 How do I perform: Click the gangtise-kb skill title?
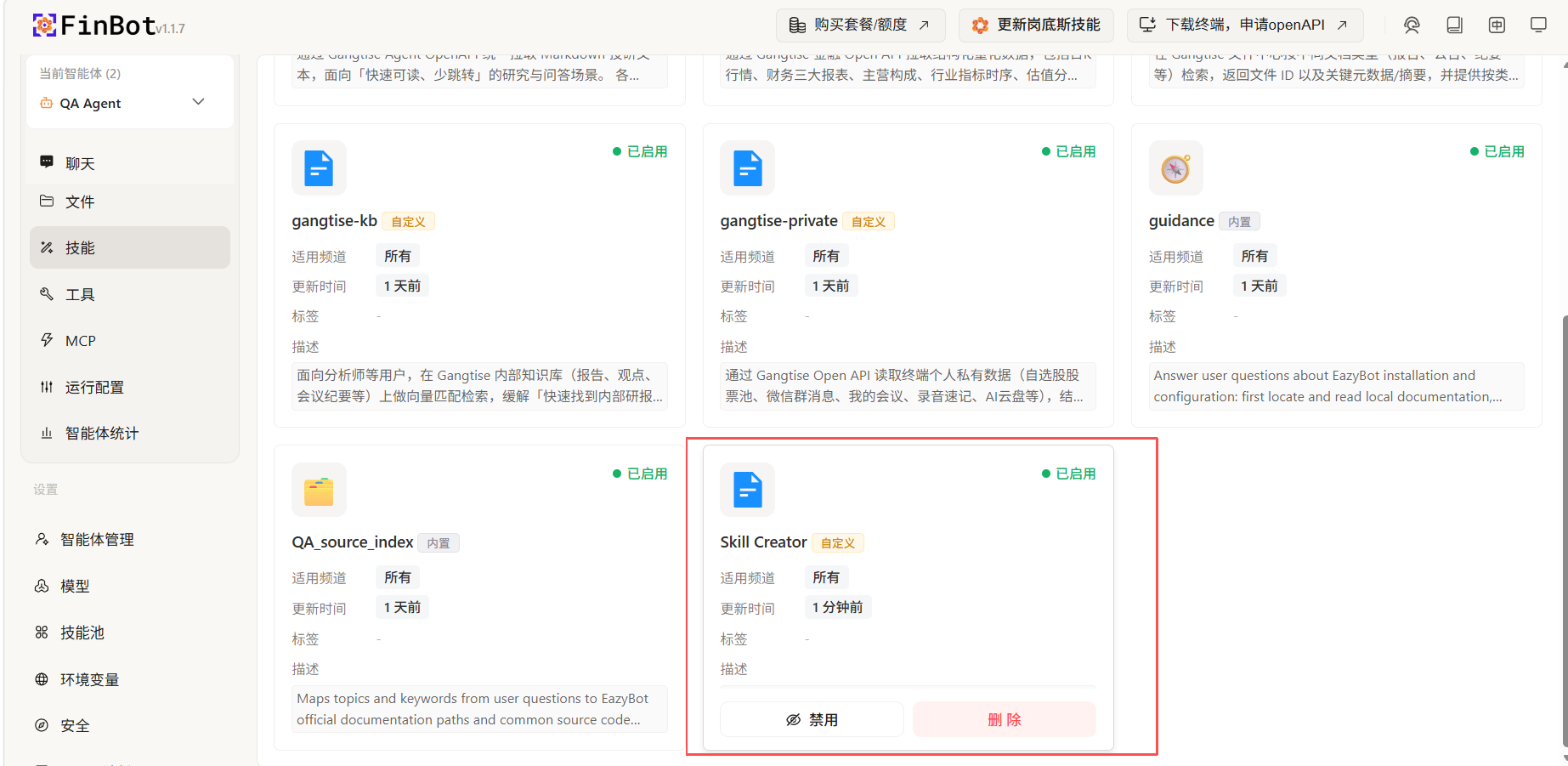pyautogui.click(x=334, y=221)
